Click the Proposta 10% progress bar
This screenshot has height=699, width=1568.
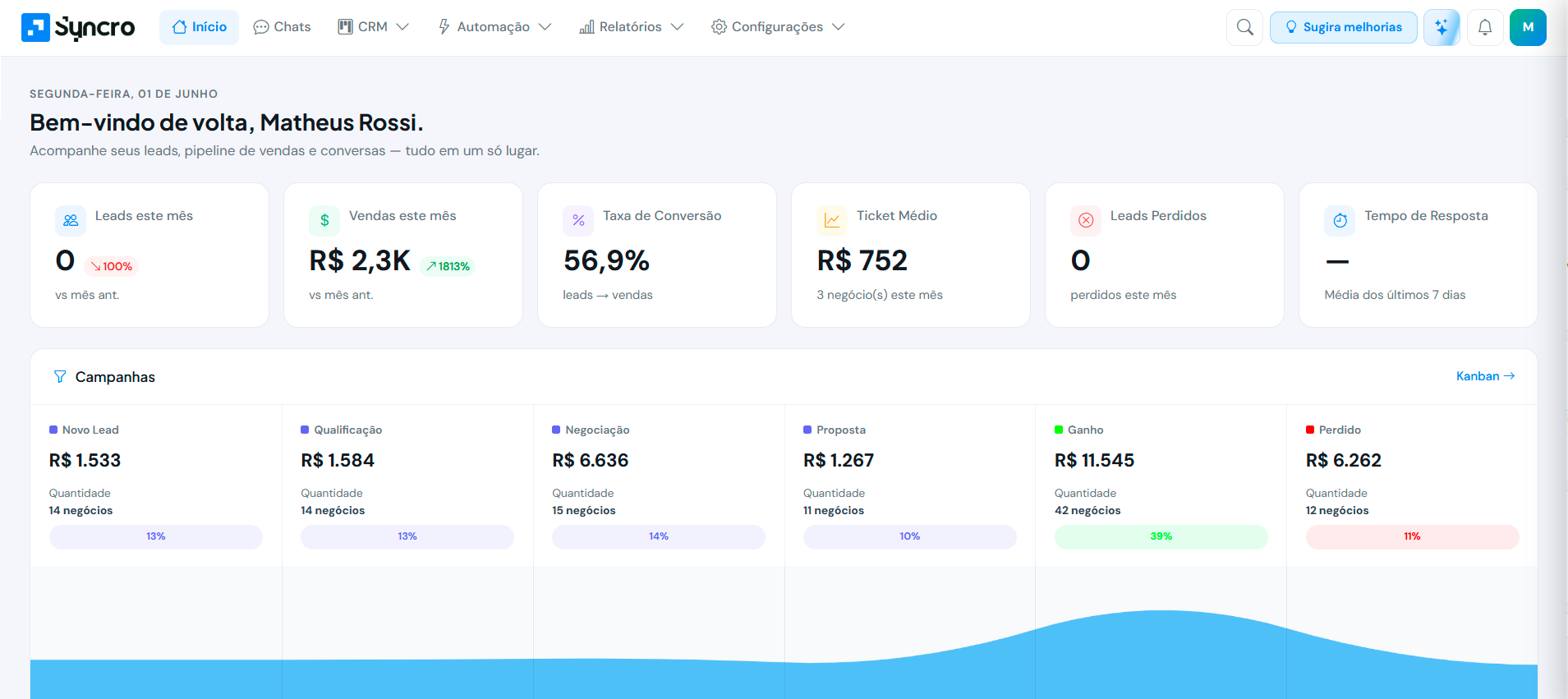(910, 536)
